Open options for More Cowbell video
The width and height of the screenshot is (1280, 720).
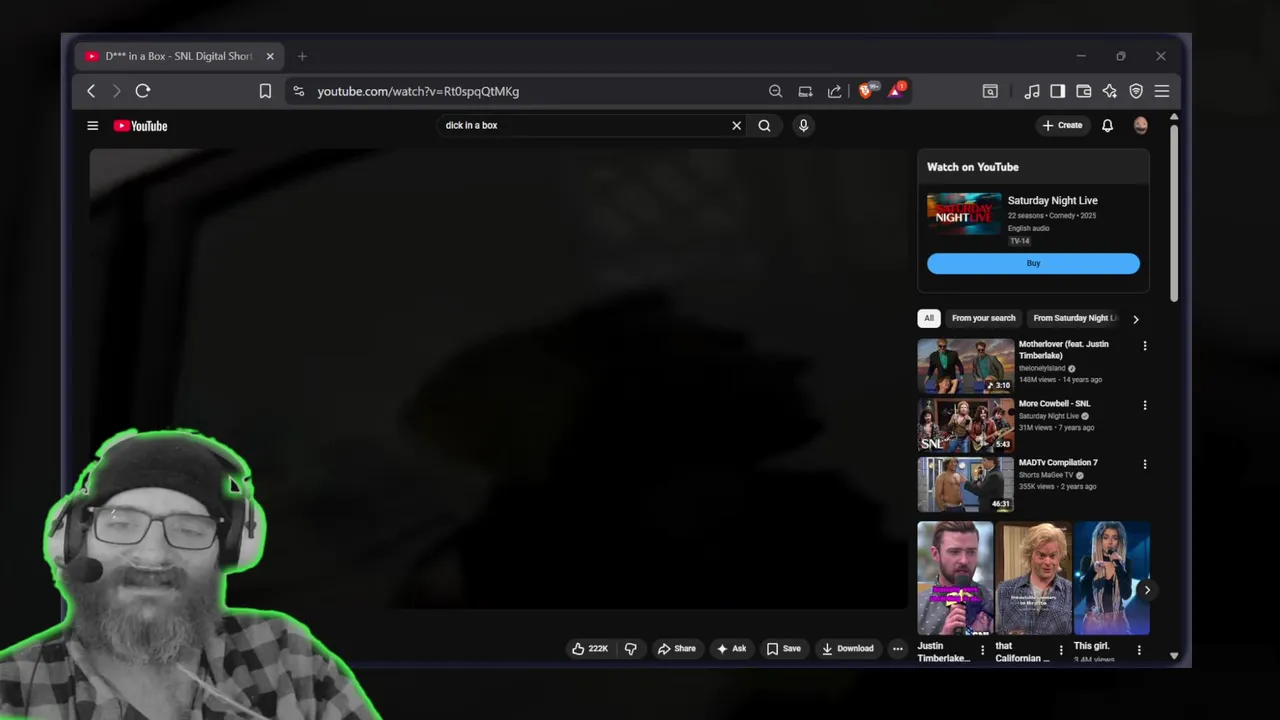point(1145,405)
